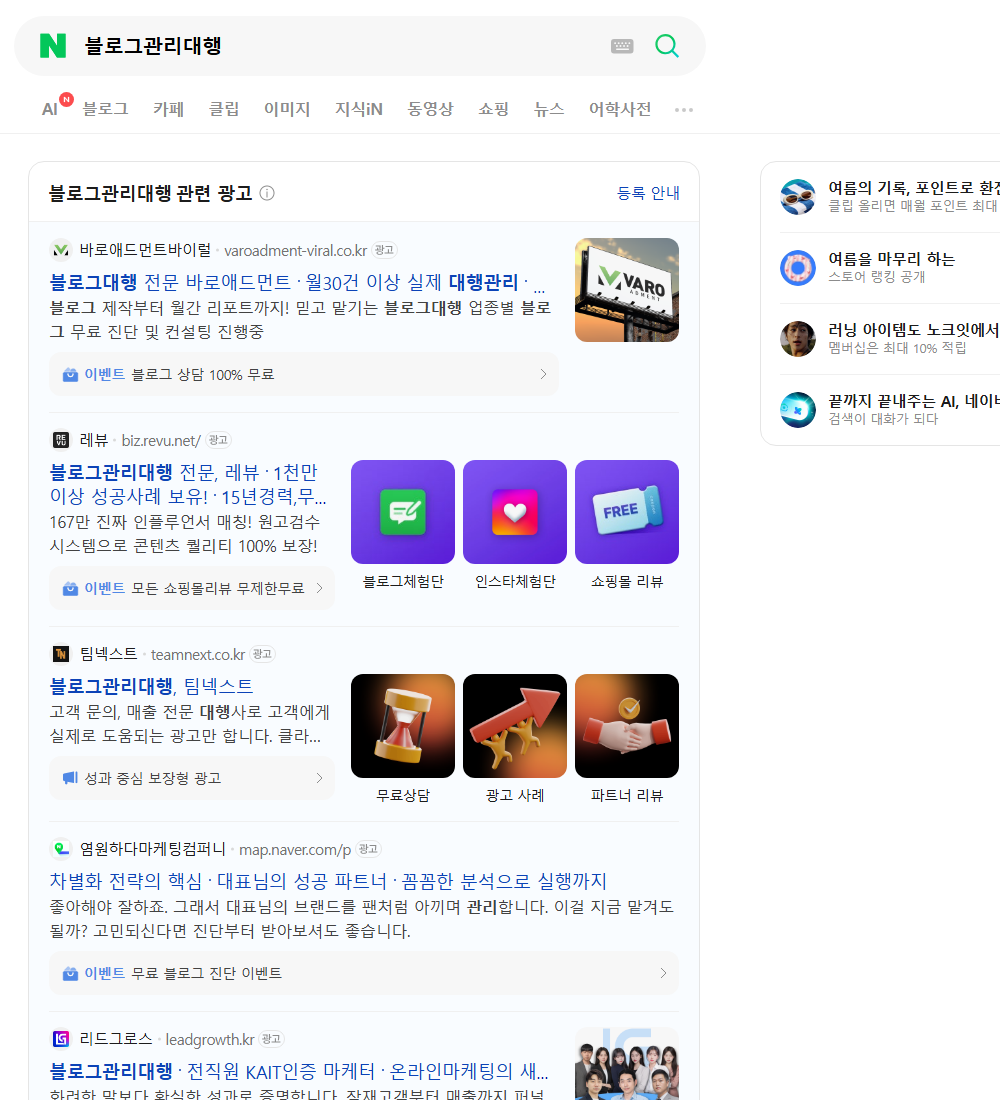The image size is (1000, 1100).
Task: Click the VARO billboard thumbnail
Action: tap(627, 290)
